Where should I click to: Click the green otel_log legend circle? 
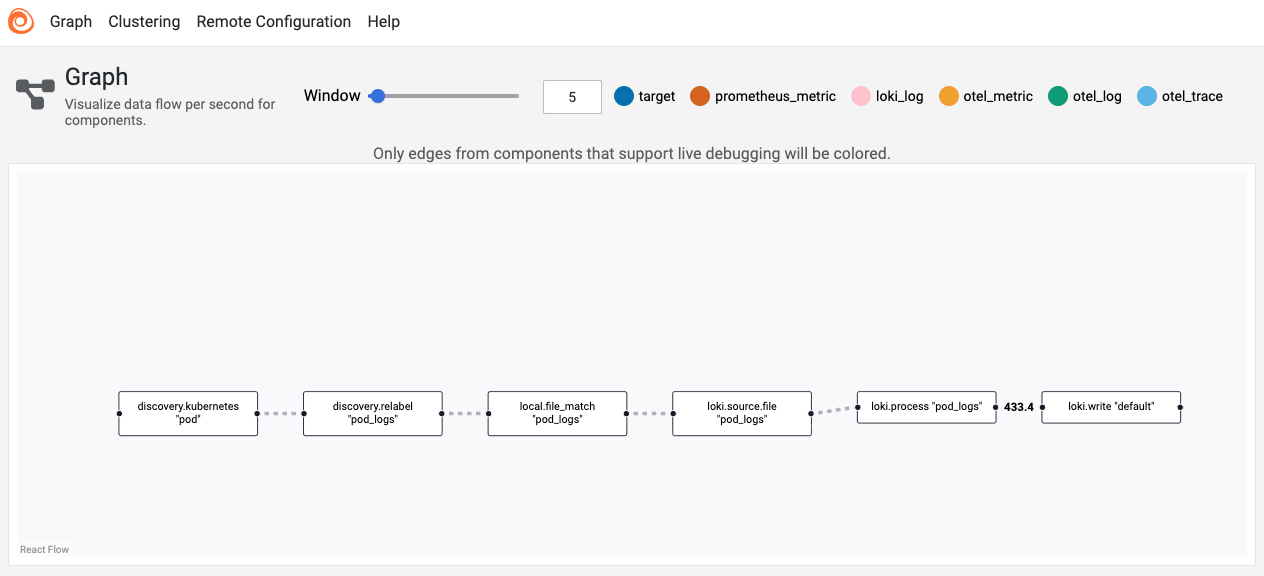1058,96
